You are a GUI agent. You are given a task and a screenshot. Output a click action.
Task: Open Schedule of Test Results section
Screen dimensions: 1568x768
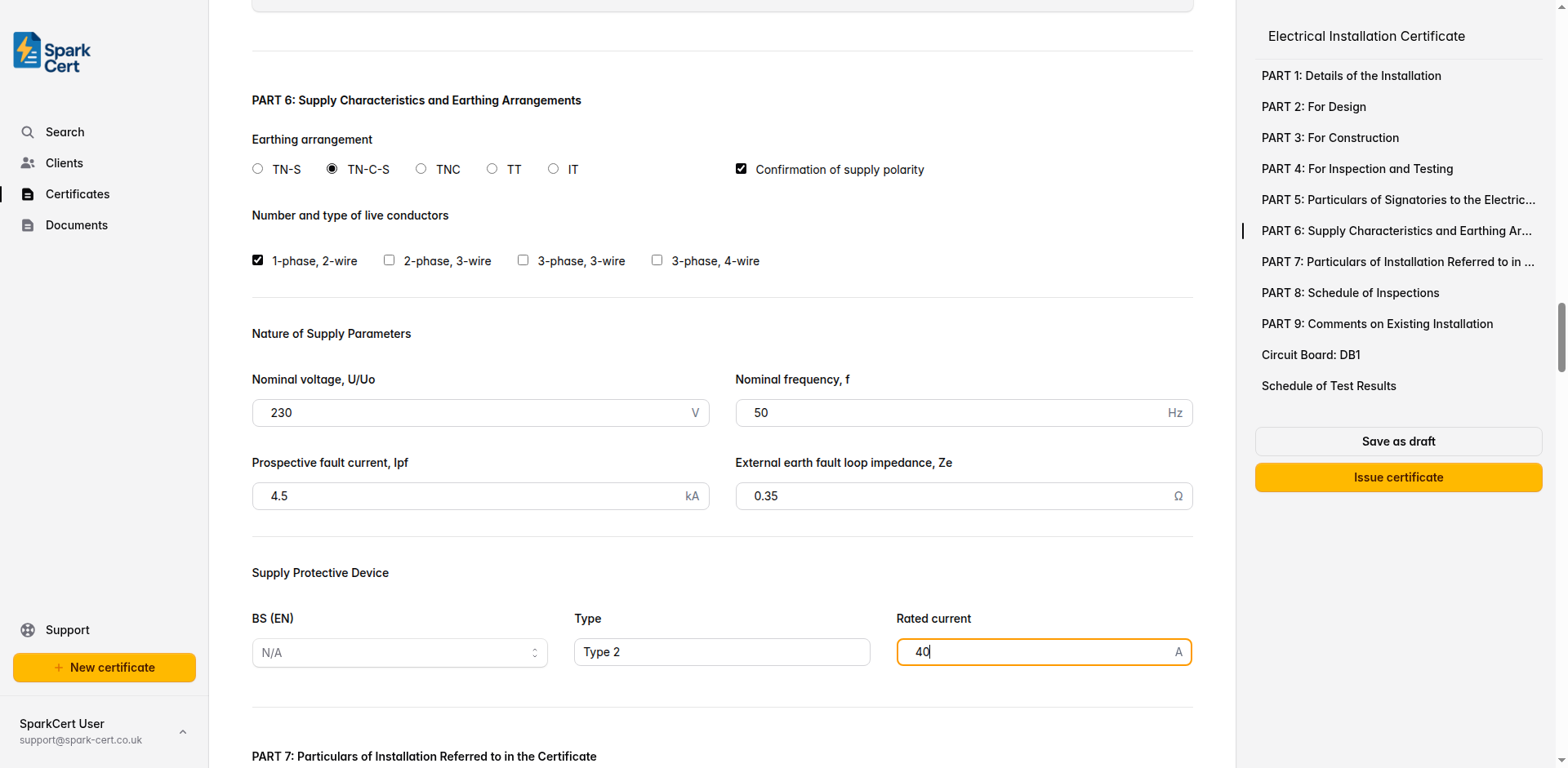[1329, 386]
